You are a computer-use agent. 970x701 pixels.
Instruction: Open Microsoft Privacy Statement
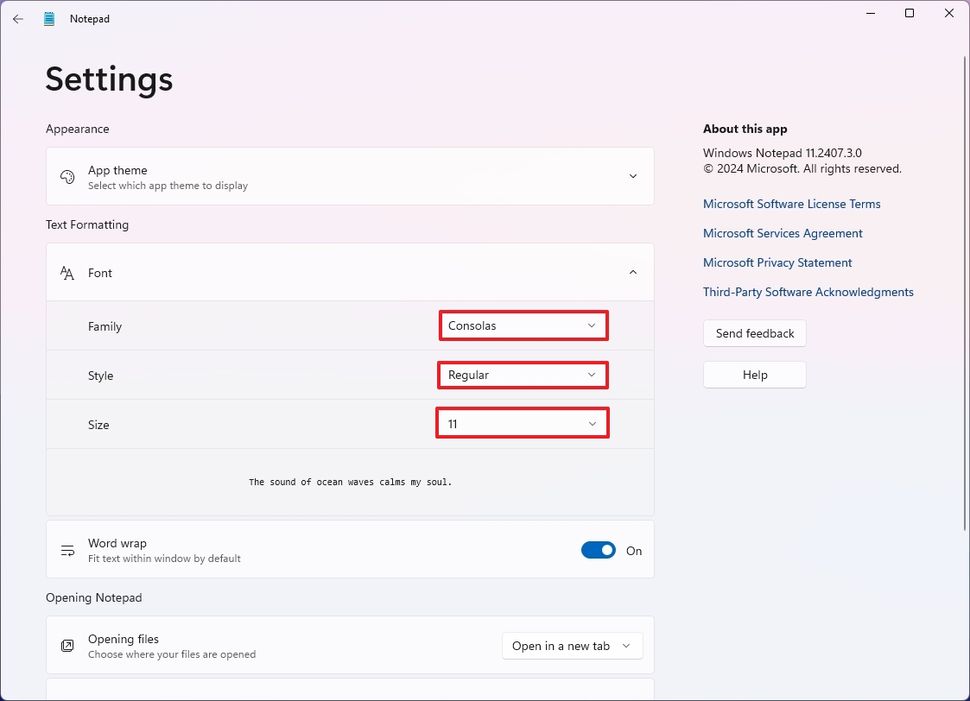777,262
